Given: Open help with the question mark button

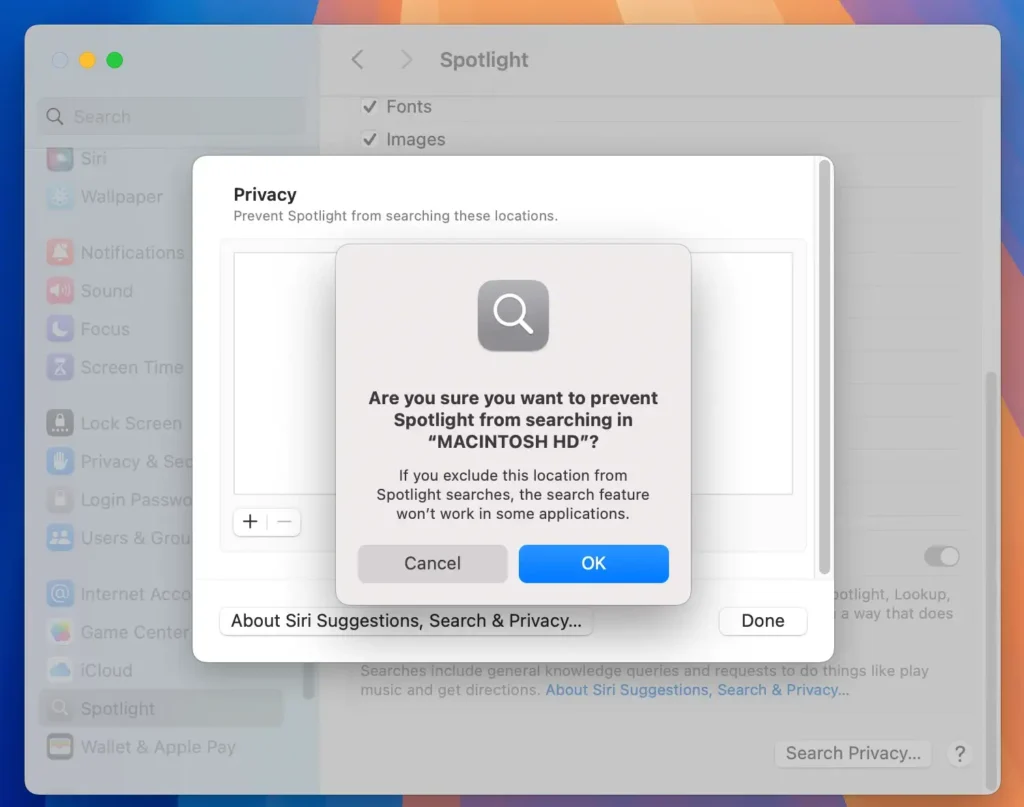Looking at the screenshot, I should click(959, 753).
